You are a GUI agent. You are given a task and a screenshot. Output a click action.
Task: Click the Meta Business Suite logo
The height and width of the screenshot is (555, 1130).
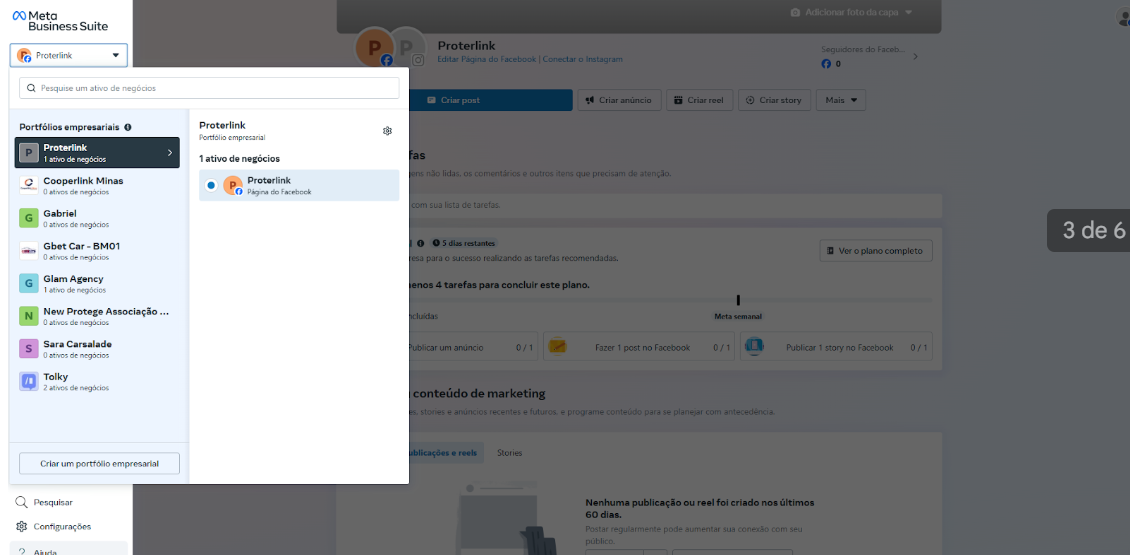[61, 21]
